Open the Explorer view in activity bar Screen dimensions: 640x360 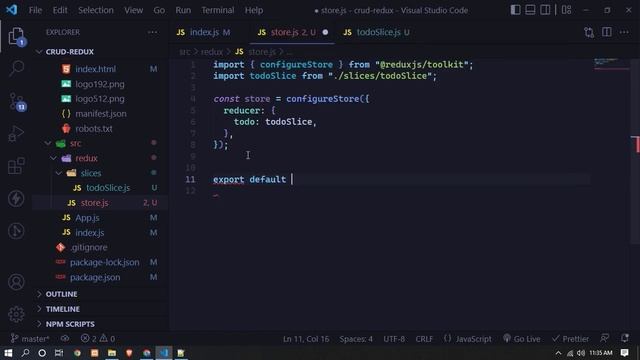16,36
